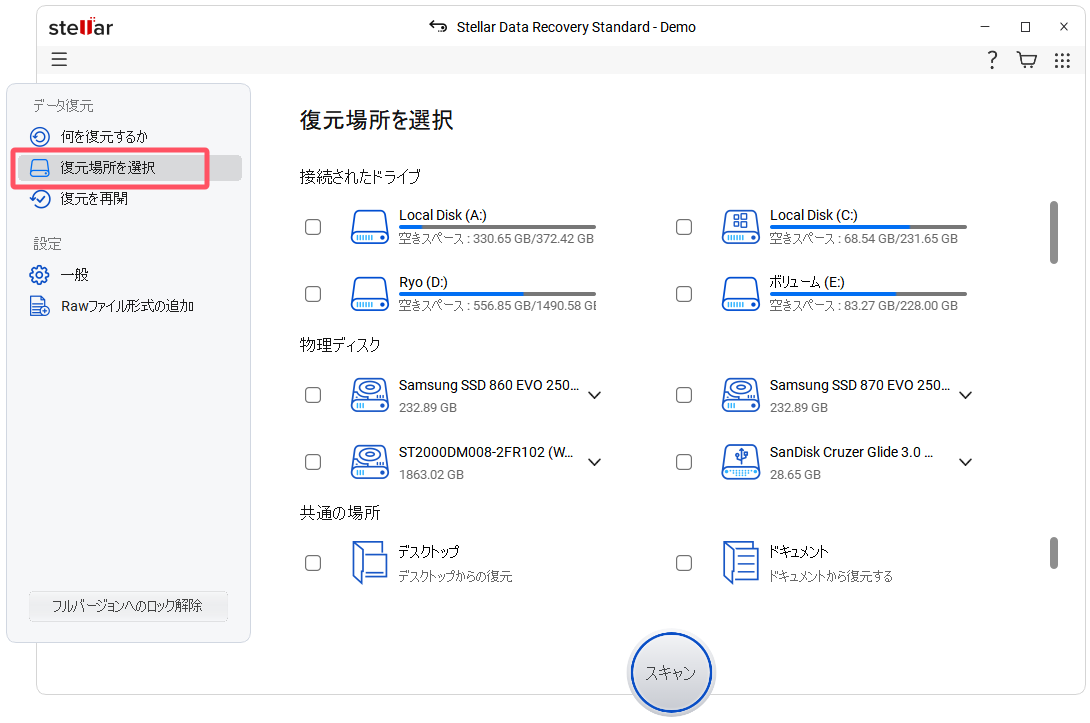This screenshot has width=1090, height=723.
Task: Enable the ドキュメント checkbox
Action: 684,562
